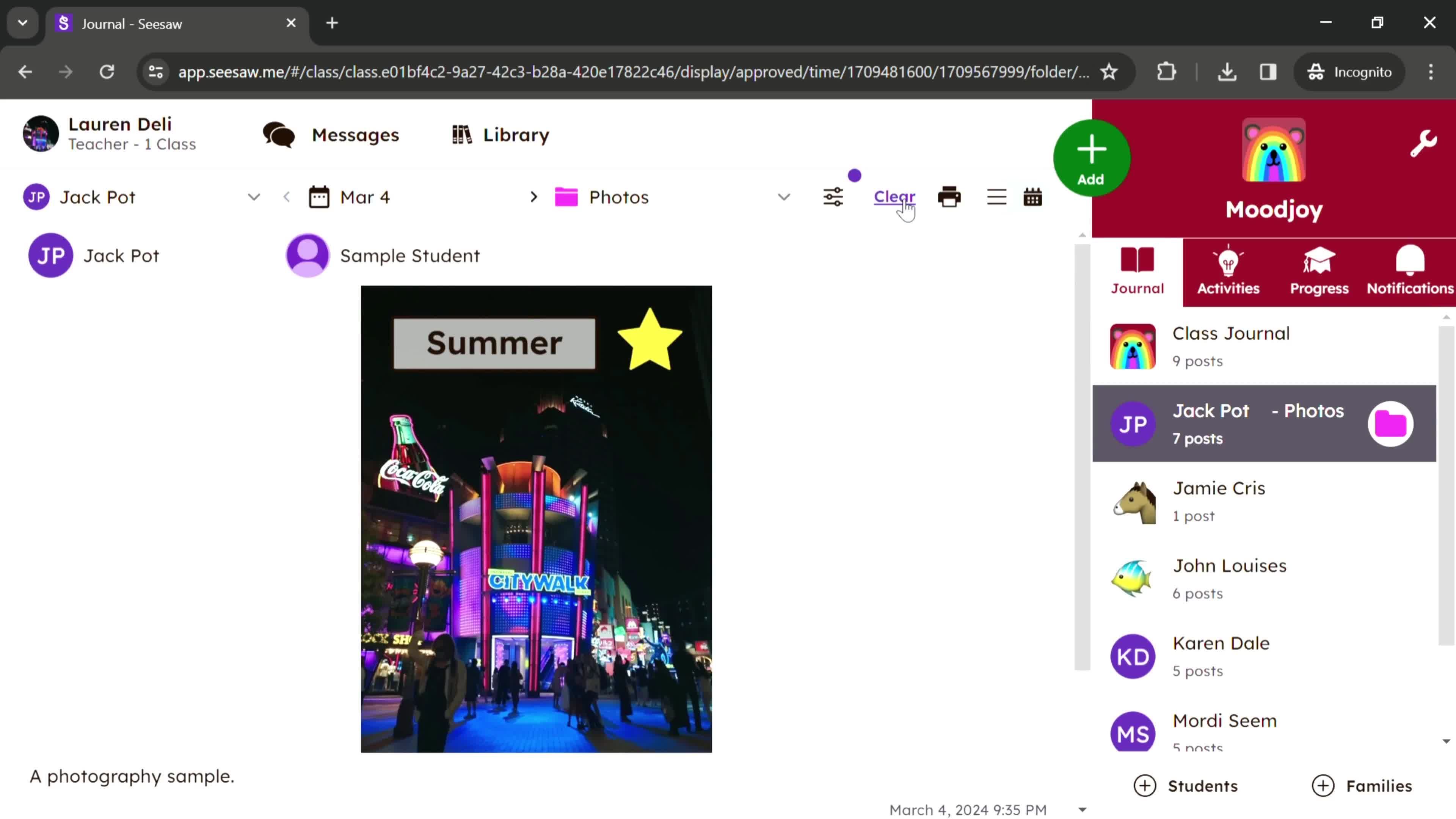Open the Chrome three-dot menu

pyautogui.click(x=1431, y=72)
